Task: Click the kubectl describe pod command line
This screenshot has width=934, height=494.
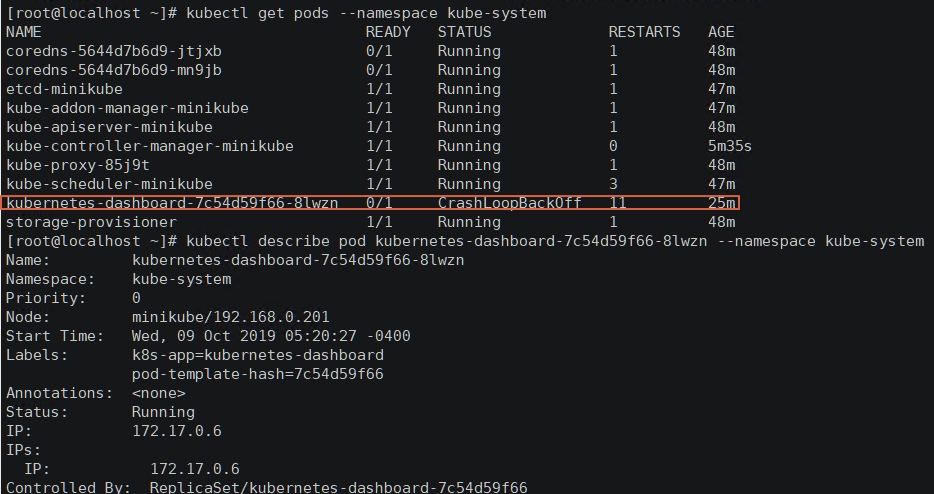Action: pyautogui.click(x=465, y=241)
